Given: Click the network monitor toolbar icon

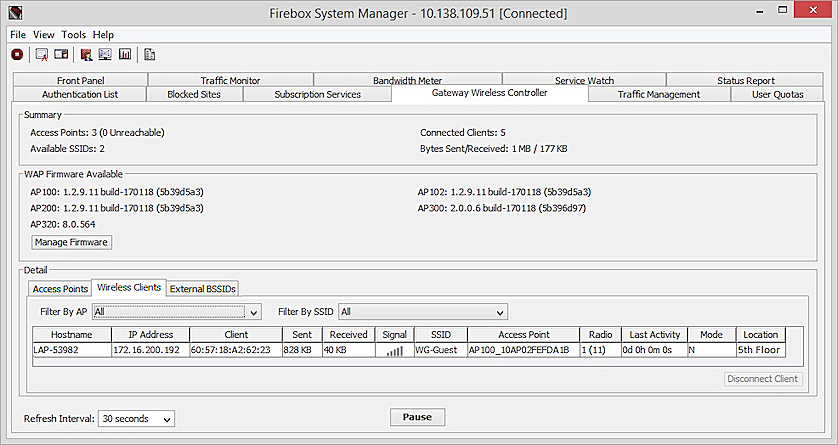Looking at the screenshot, I should pyautogui.click(x=105, y=55).
